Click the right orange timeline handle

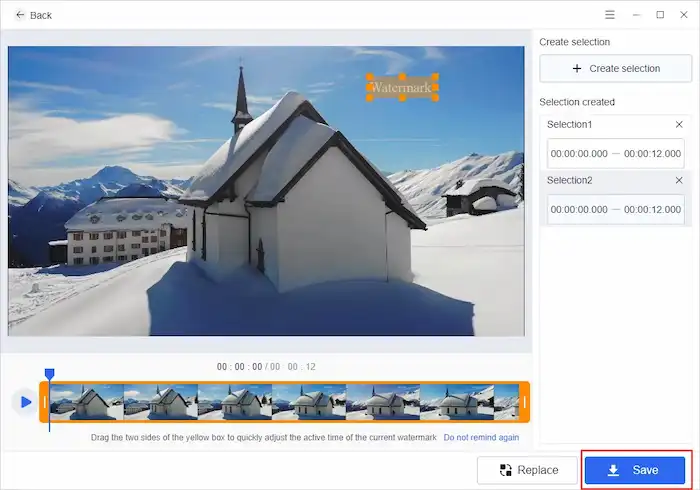click(x=525, y=403)
